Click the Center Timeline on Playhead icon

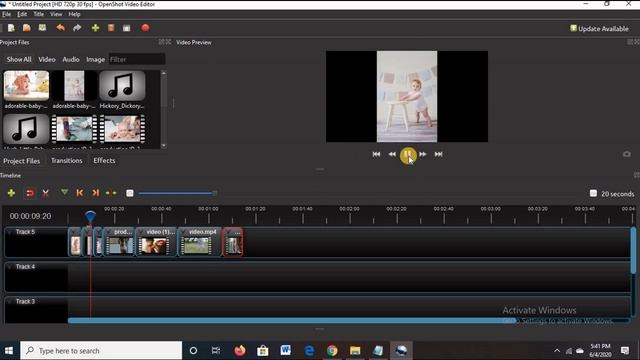pyautogui.click(x=111, y=193)
